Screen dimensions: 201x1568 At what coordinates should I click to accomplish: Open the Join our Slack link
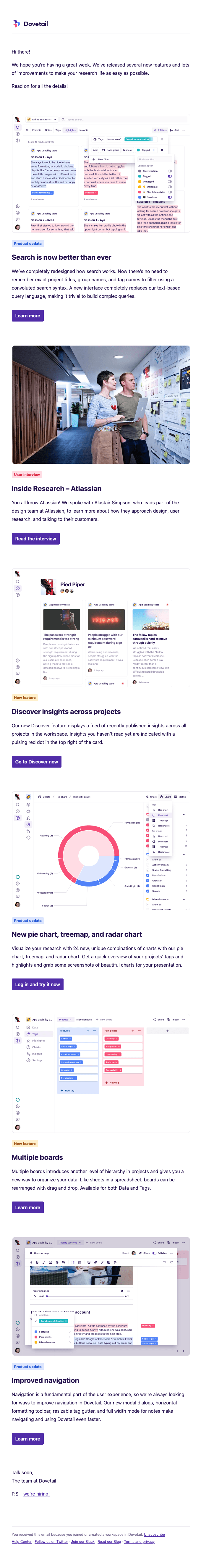[83, 1542]
